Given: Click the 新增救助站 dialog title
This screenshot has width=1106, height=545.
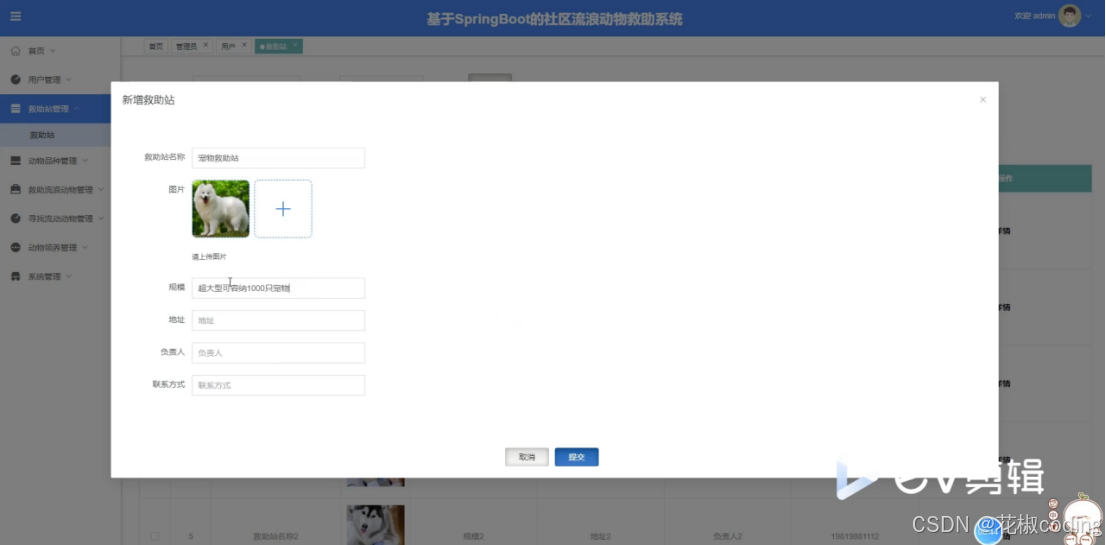Looking at the screenshot, I should click(148, 100).
